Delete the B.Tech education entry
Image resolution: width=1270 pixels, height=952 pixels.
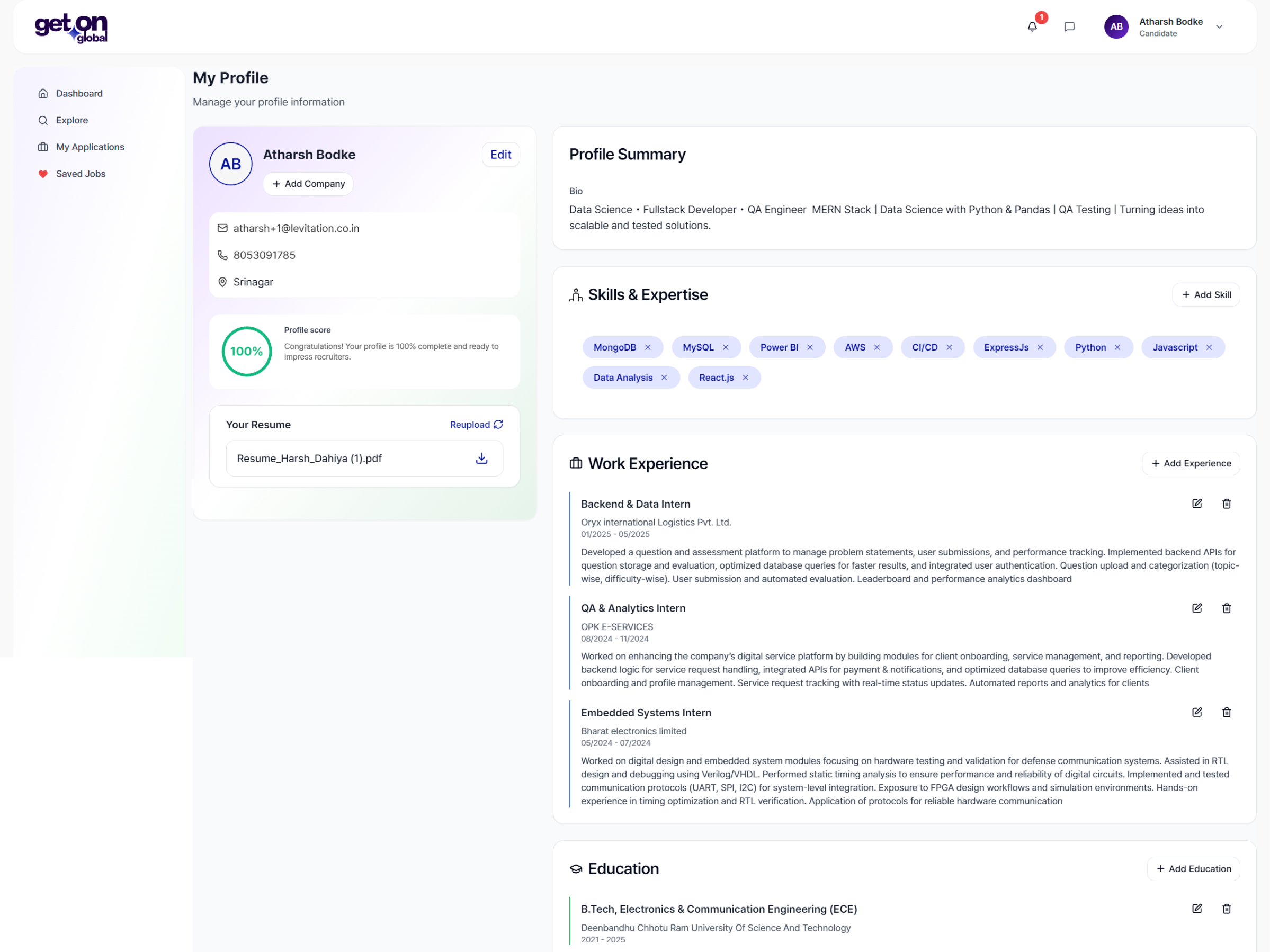pos(1227,908)
